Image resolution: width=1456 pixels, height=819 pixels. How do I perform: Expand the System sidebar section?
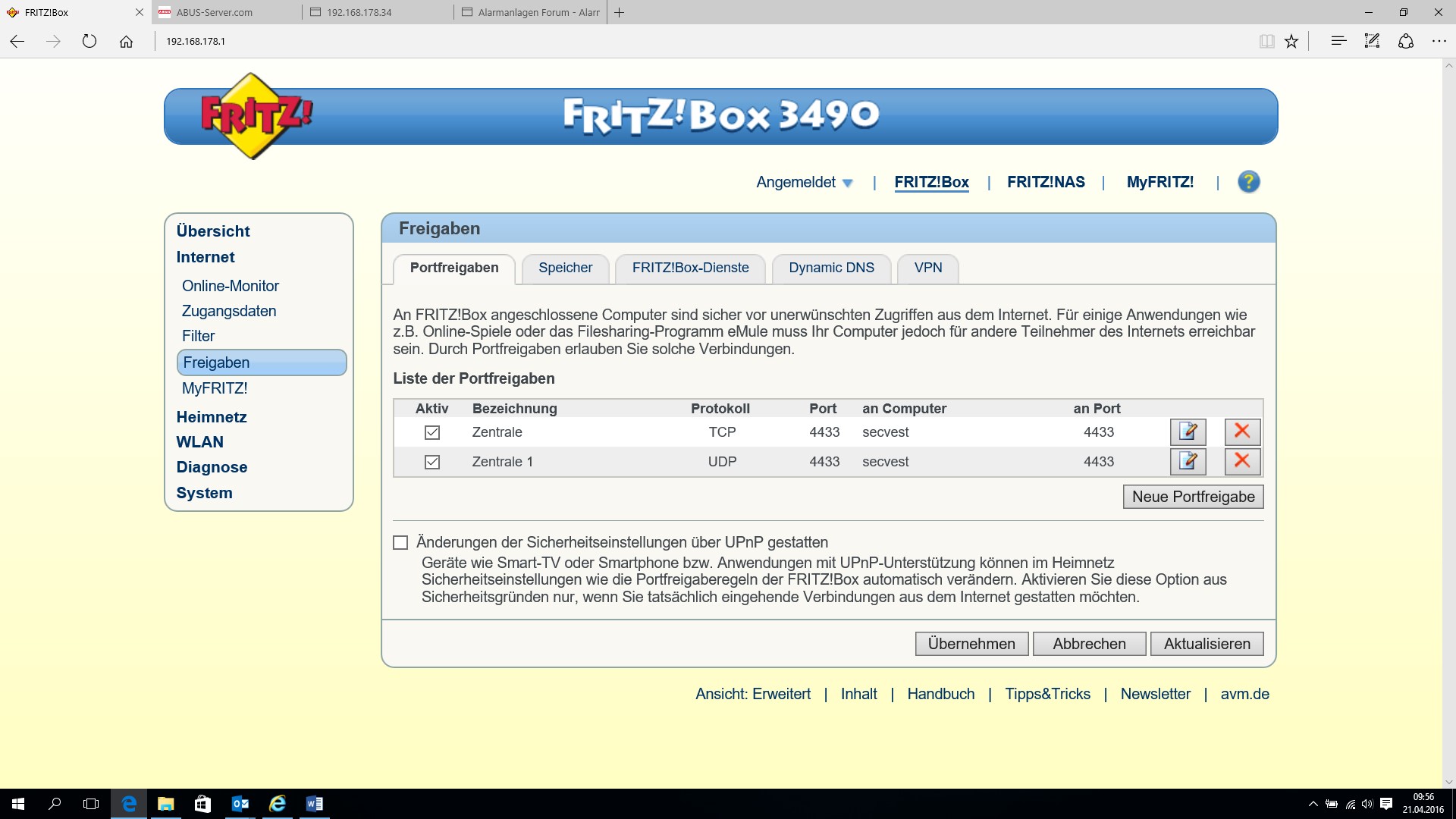click(x=204, y=493)
